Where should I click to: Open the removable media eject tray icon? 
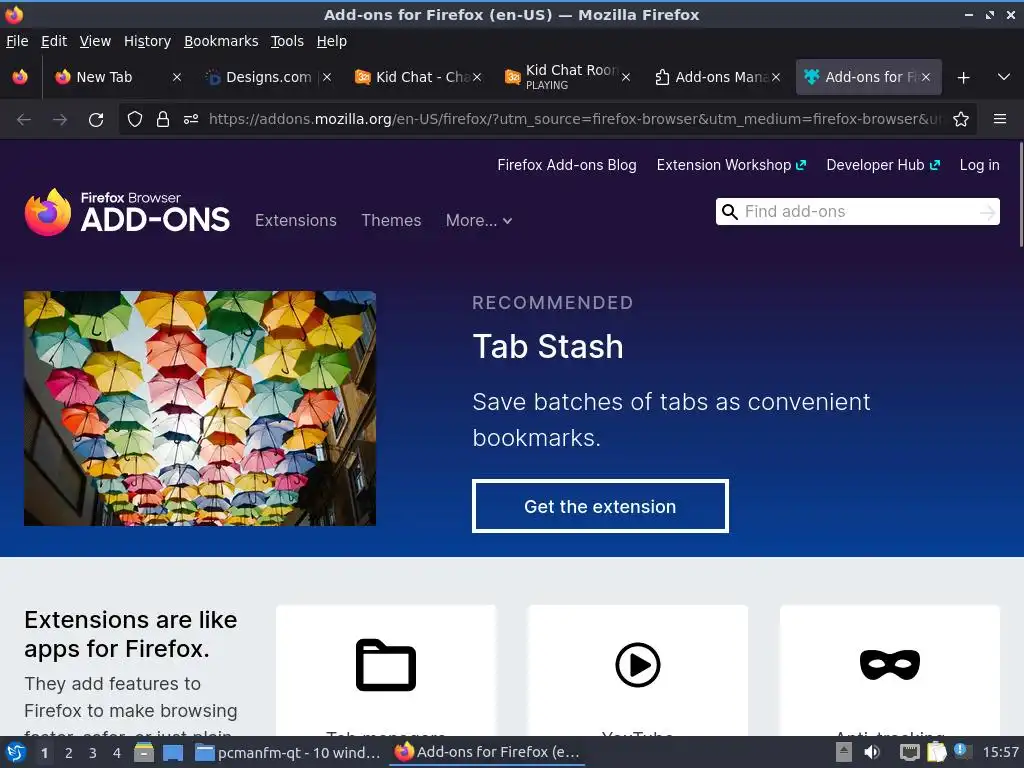844,752
